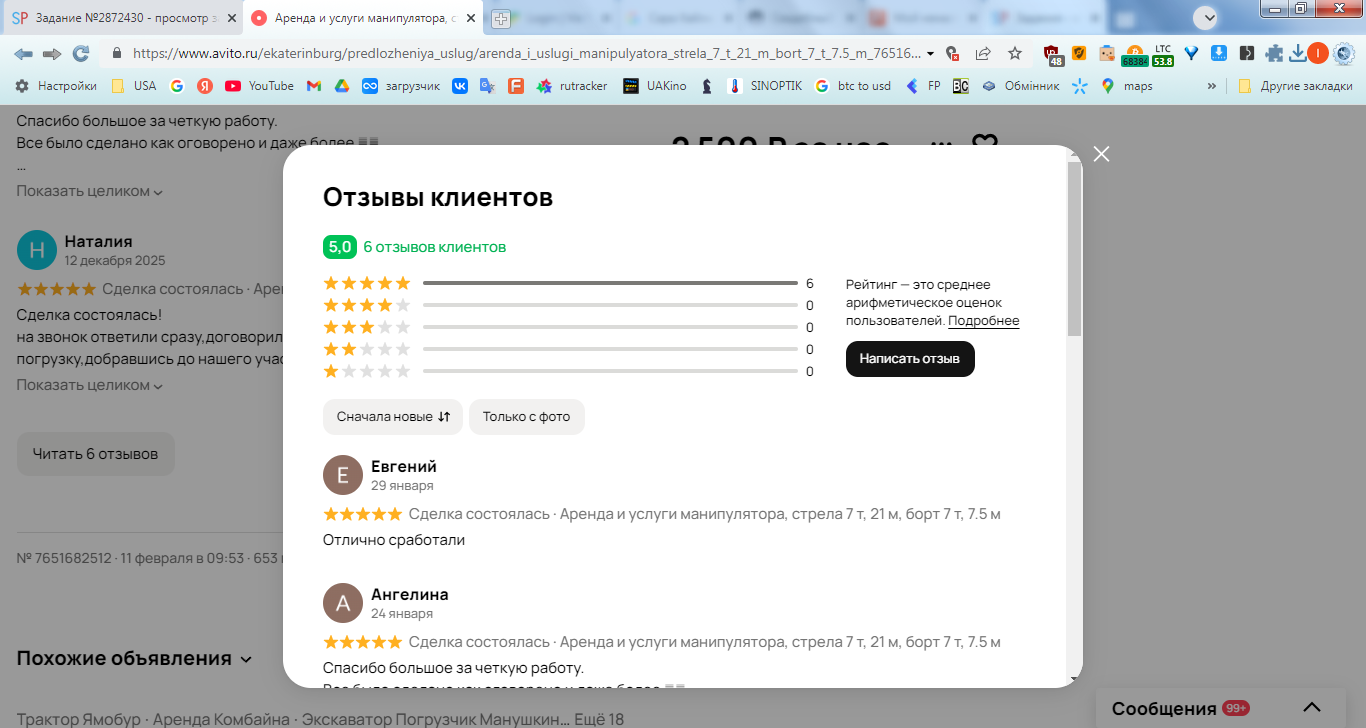This screenshot has width=1366, height=728.
Task: Open the "Сначала новые" sort dropdown
Action: [x=393, y=417]
